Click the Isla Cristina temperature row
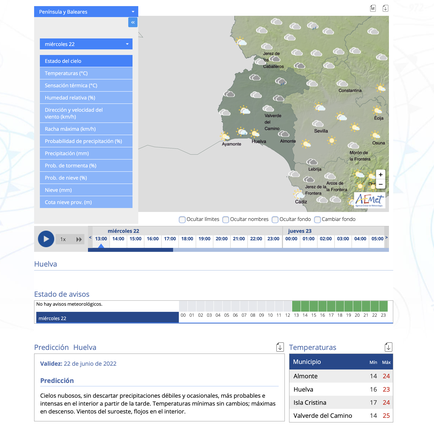The width and height of the screenshot is (434, 432). click(341, 402)
